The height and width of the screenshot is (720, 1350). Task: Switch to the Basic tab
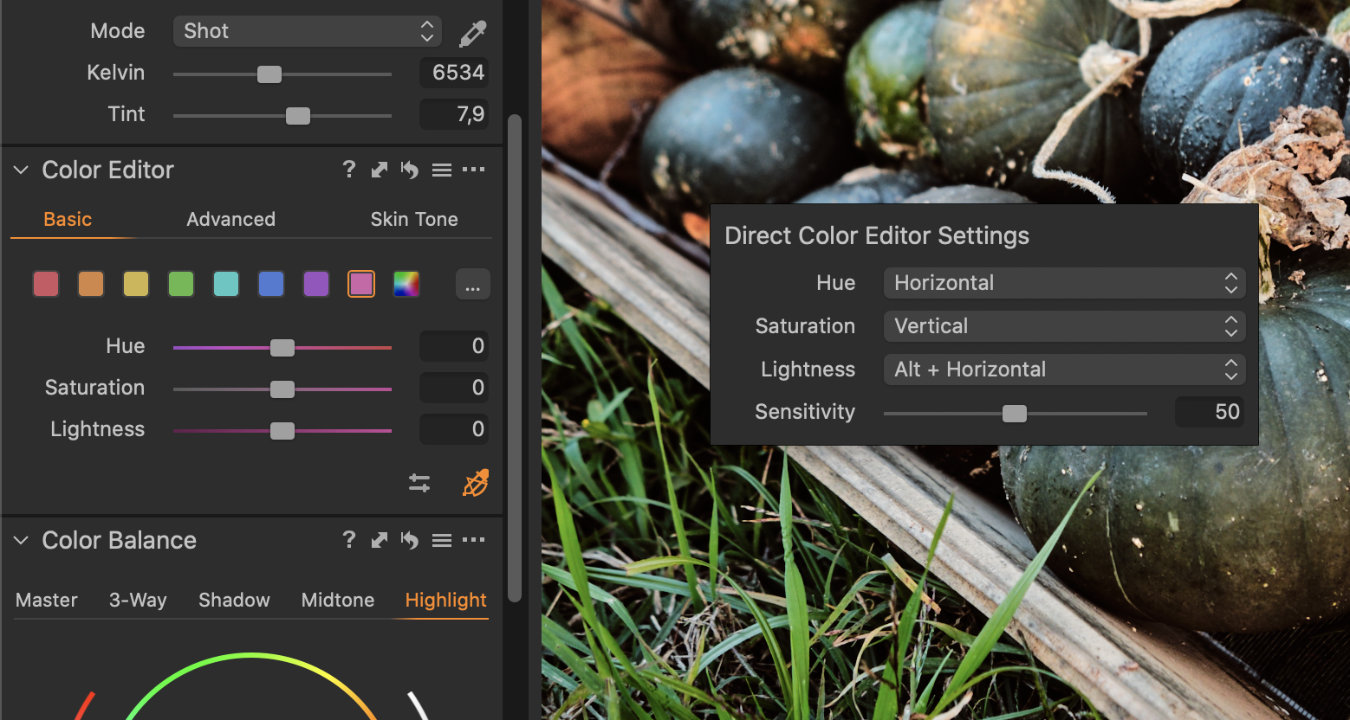(x=68, y=219)
